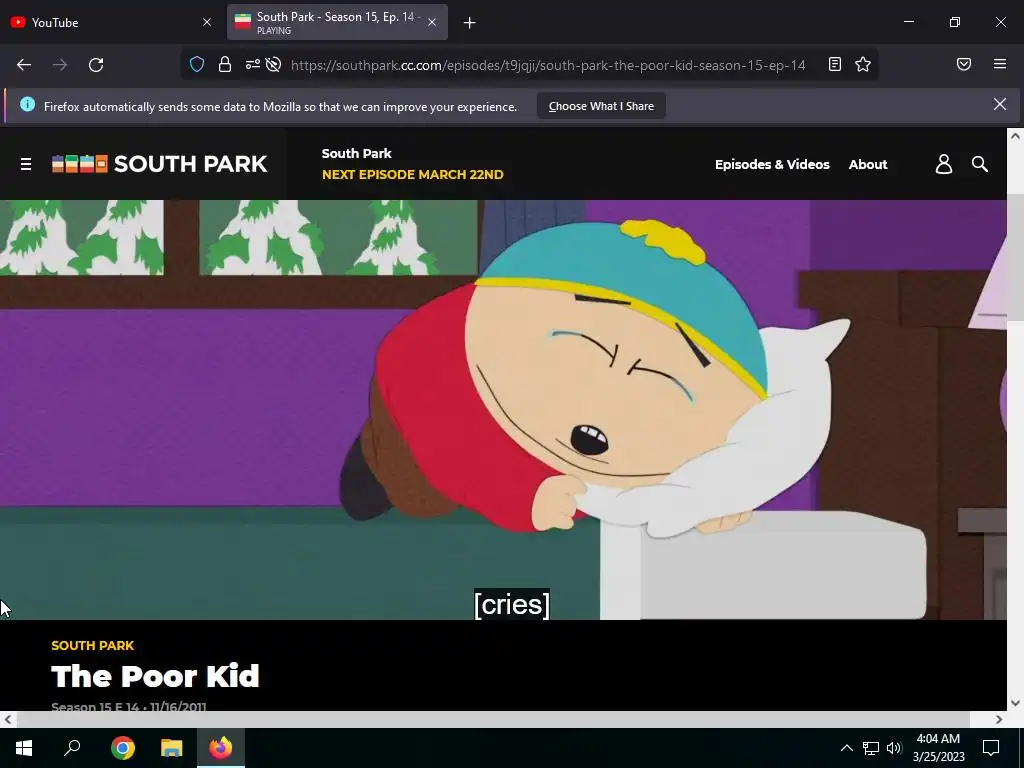Image resolution: width=1024 pixels, height=768 pixels.
Task: Open the About menu item
Action: click(x=867, y=165)
